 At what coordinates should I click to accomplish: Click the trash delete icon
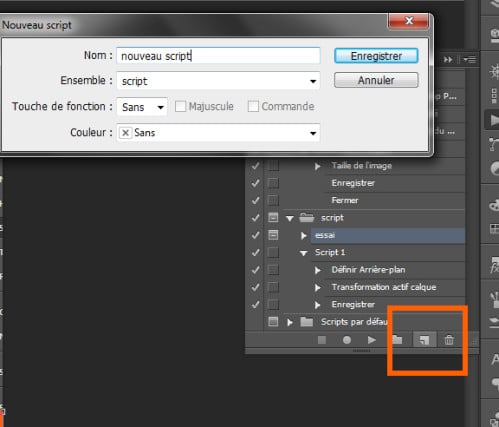click(x=449, y=340)
